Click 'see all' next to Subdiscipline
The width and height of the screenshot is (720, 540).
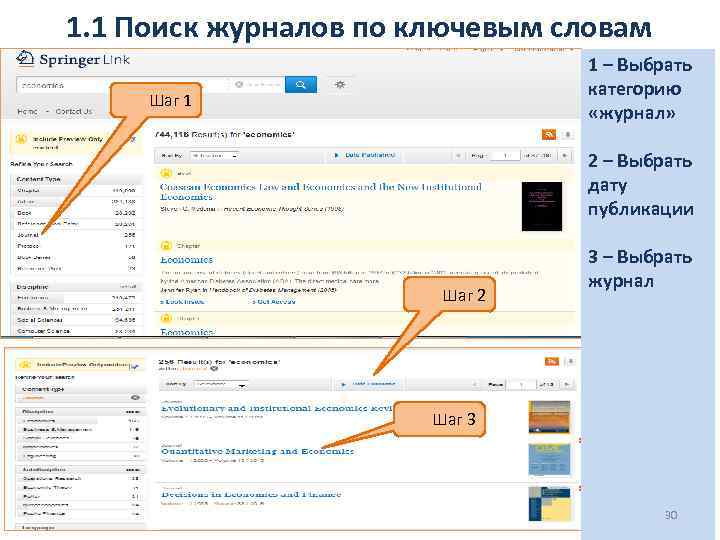133,470
